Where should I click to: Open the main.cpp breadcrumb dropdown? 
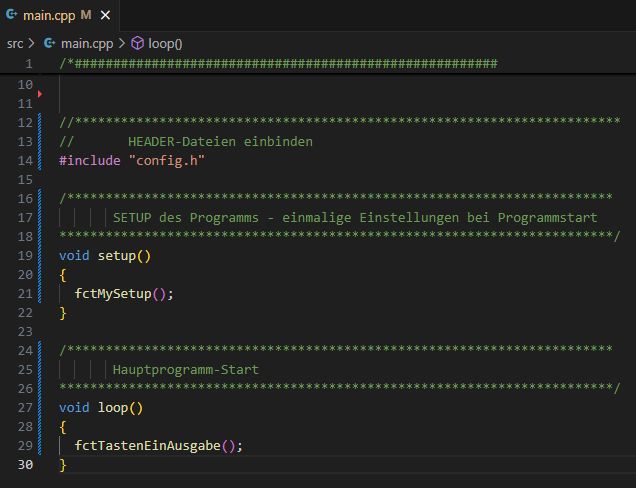[x=86, y=43]
